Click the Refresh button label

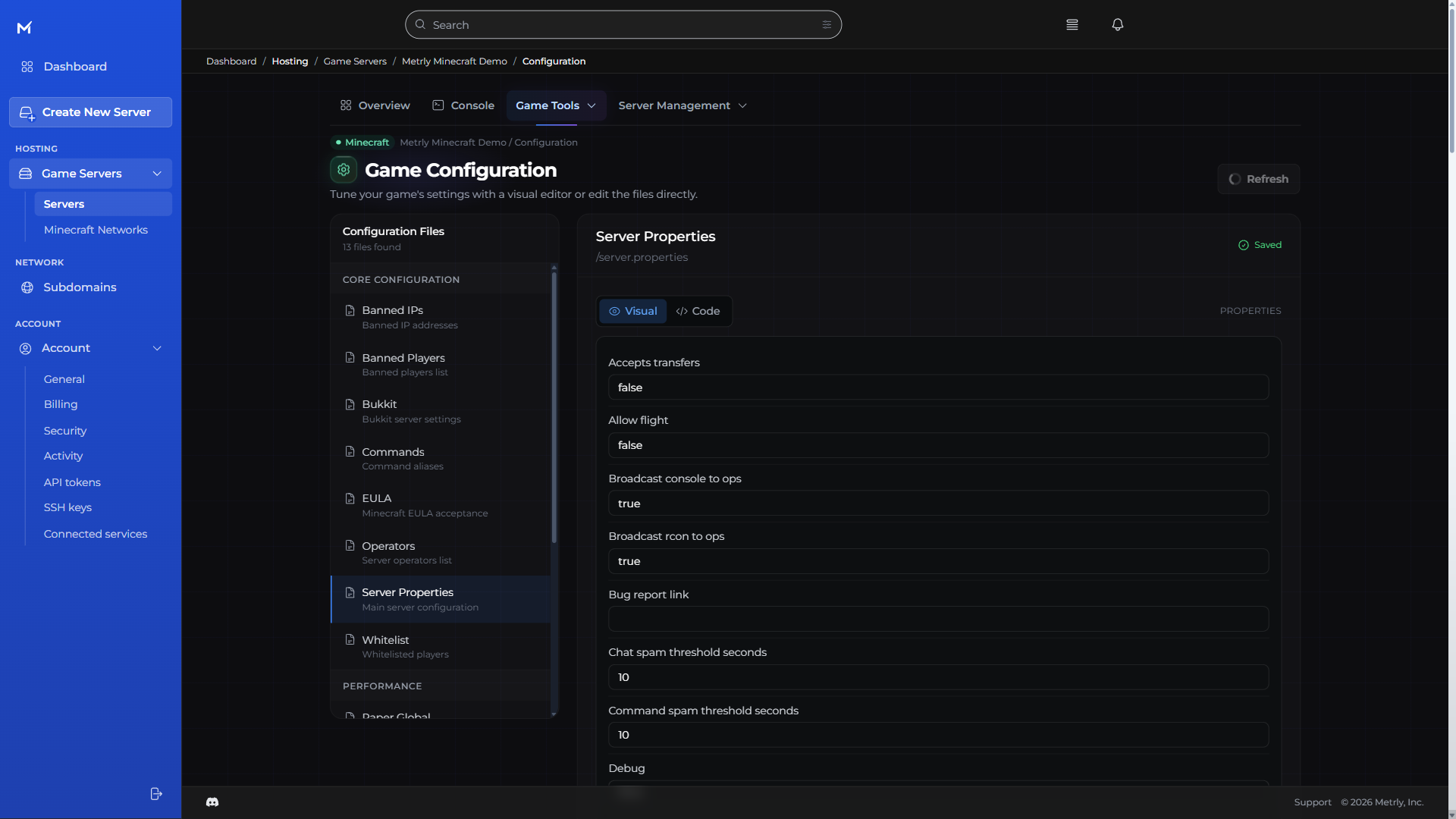tap(1267, 179)
